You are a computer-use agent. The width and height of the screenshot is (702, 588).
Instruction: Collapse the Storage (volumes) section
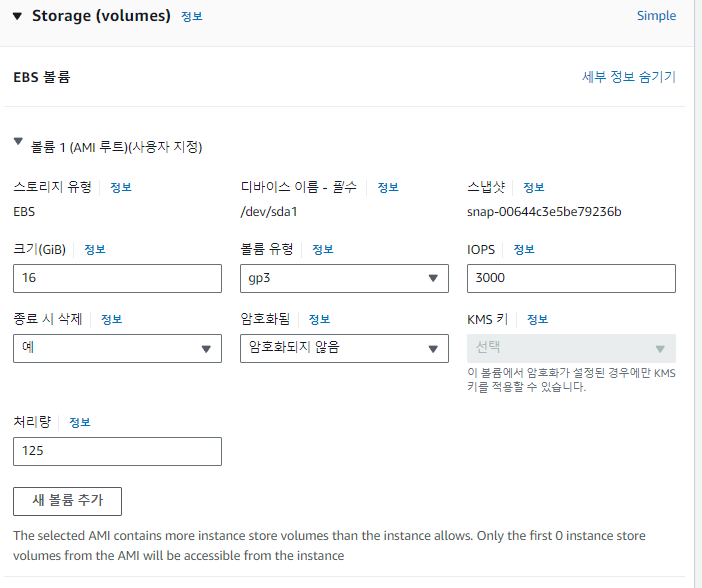[x=18, y=16]
